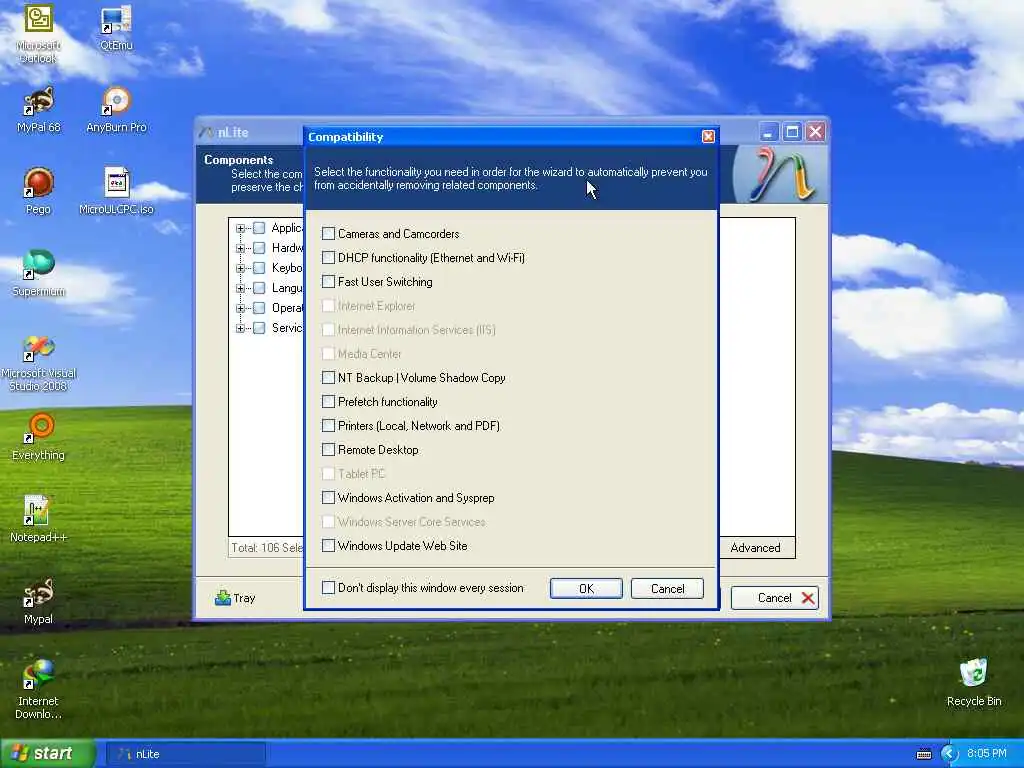Show hidden tray icons with the arrow
Screen dimensions: 1024x768
949,754
